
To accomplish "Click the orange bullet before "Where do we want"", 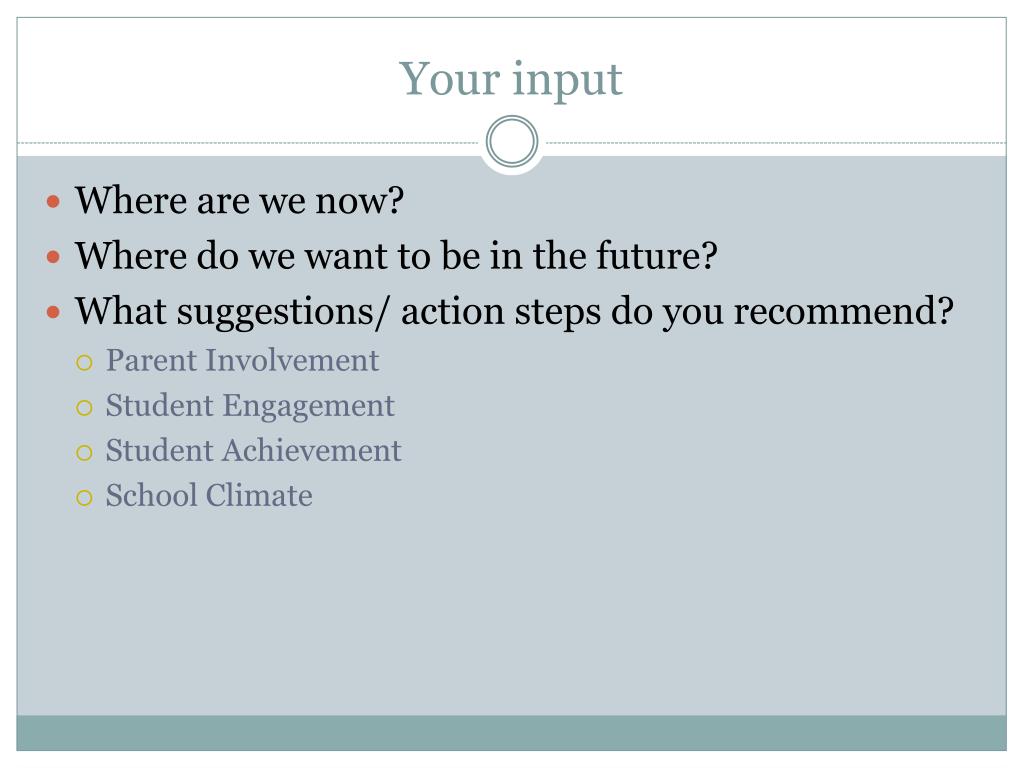I will (54, 257).
